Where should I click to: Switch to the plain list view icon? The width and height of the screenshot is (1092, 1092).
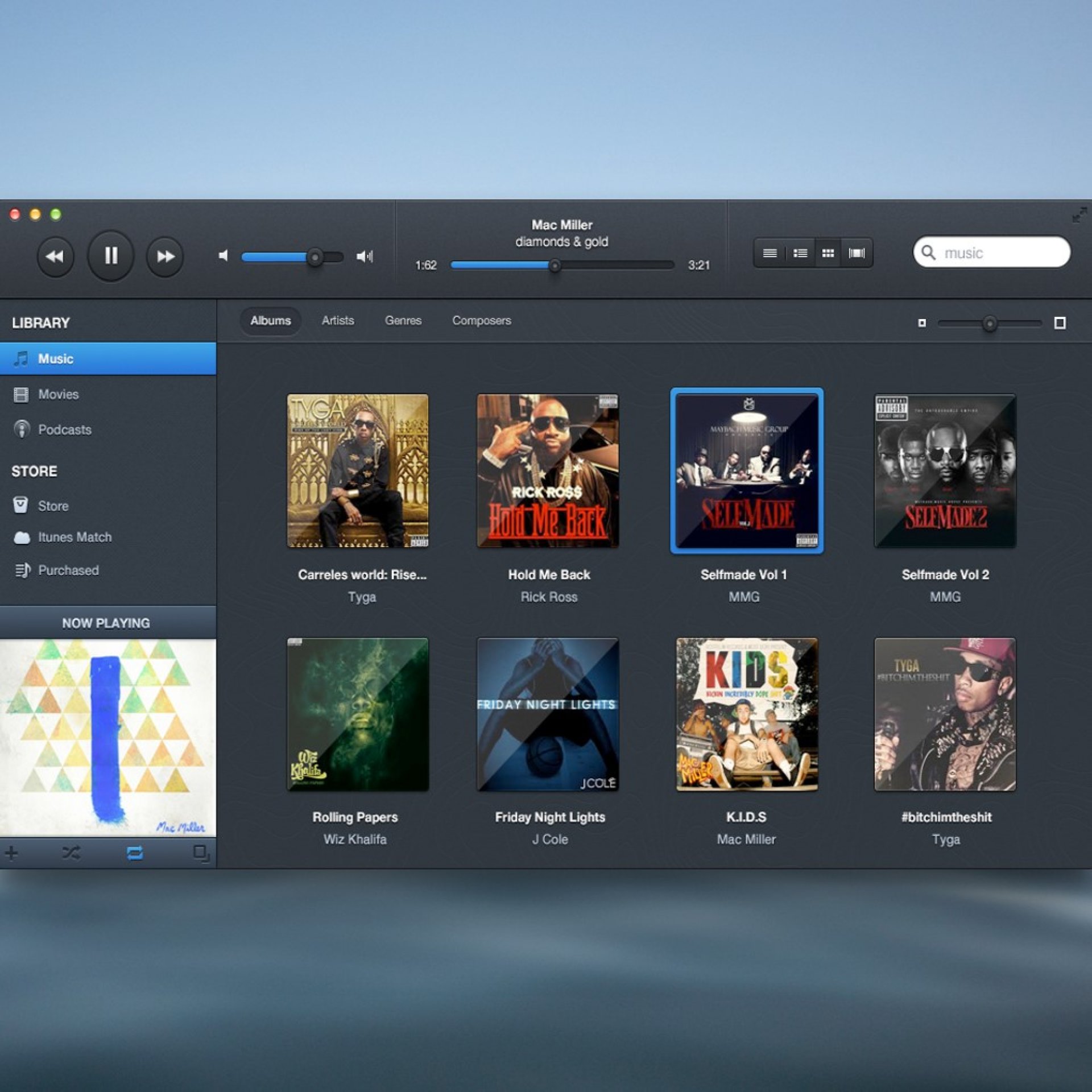pos(770,253)
